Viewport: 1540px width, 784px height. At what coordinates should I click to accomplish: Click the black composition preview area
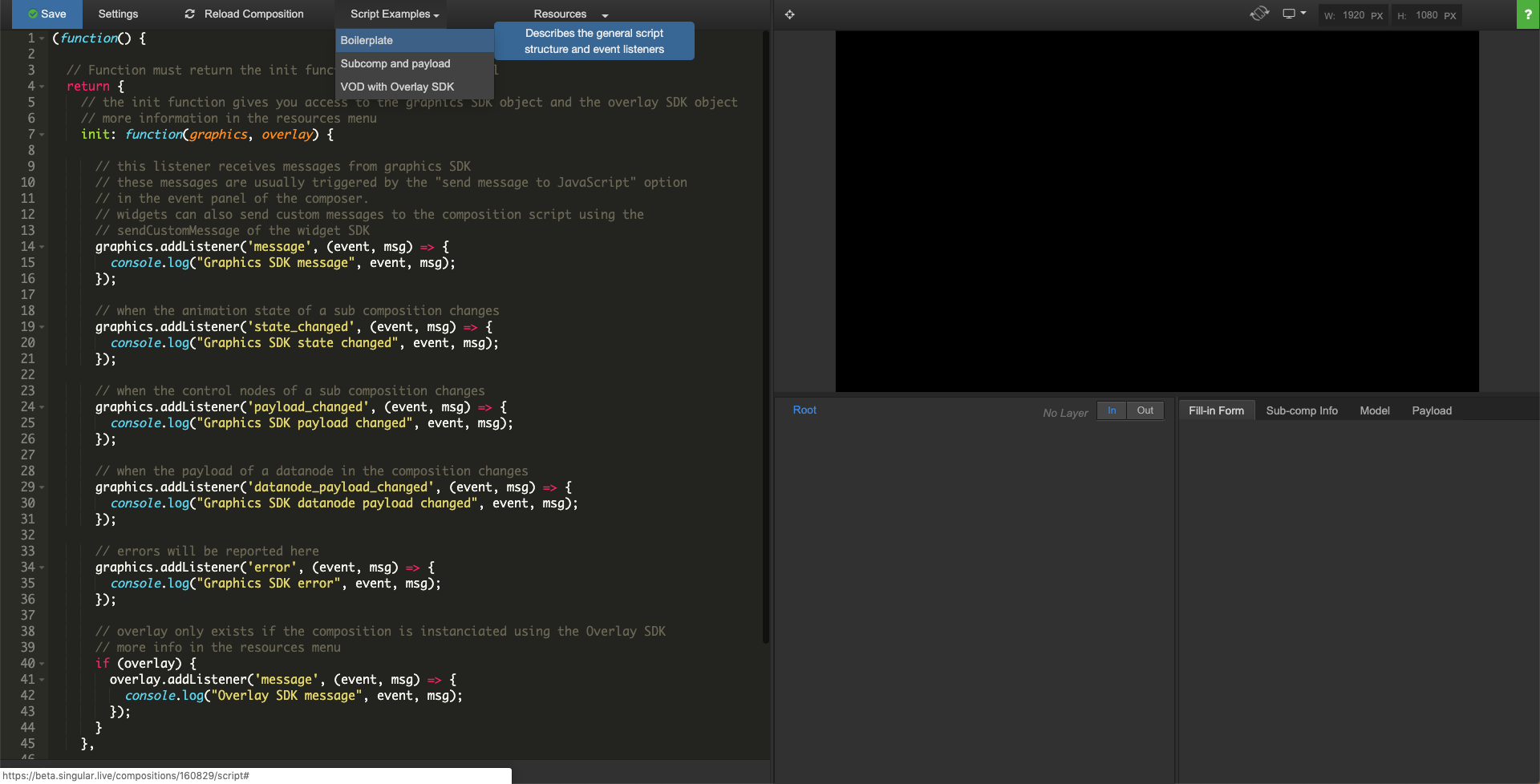(x=1157, y=211)
